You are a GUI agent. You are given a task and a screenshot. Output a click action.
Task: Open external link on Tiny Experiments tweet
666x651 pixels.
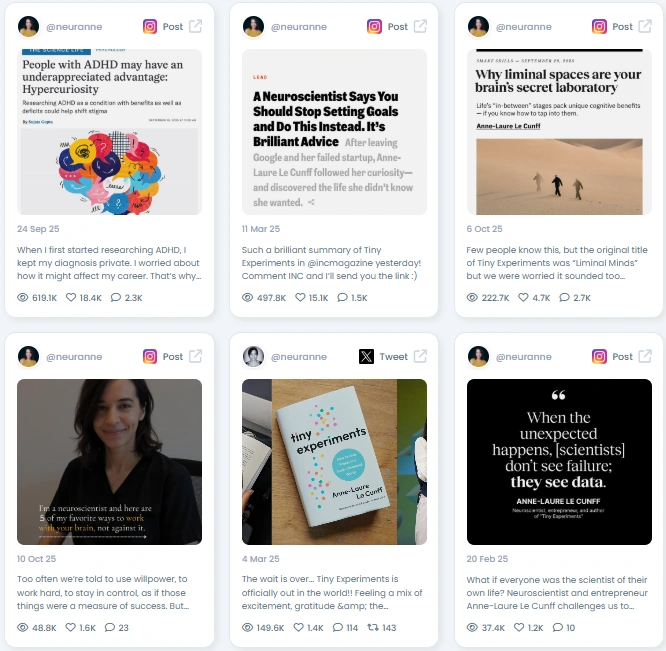click(x=420, y=356)
